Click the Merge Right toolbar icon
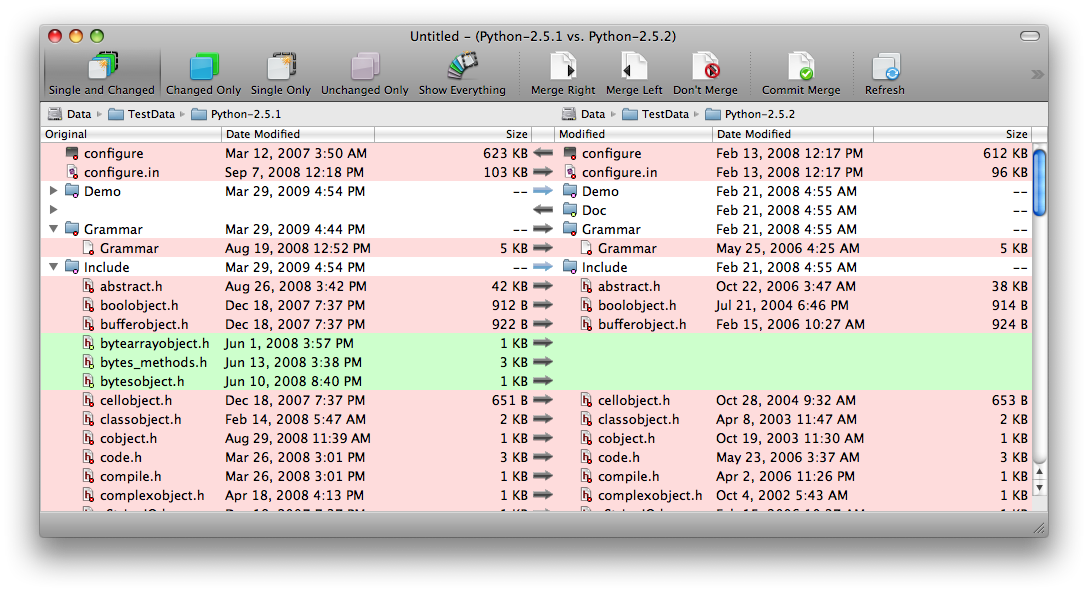Viewport: 1088px width, 592px height. 563,67
